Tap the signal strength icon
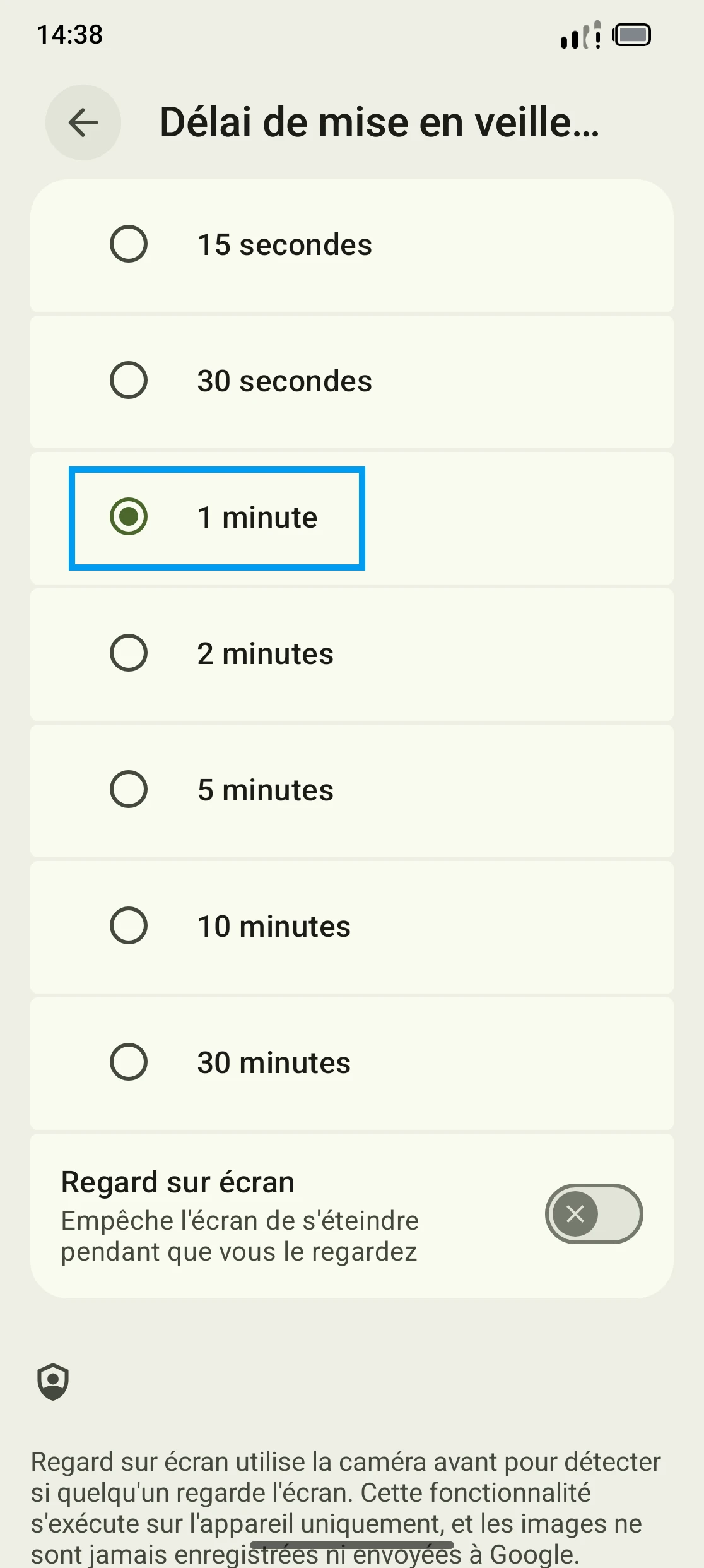Viewport: 704px width, 1568px height. coord(580,35)
